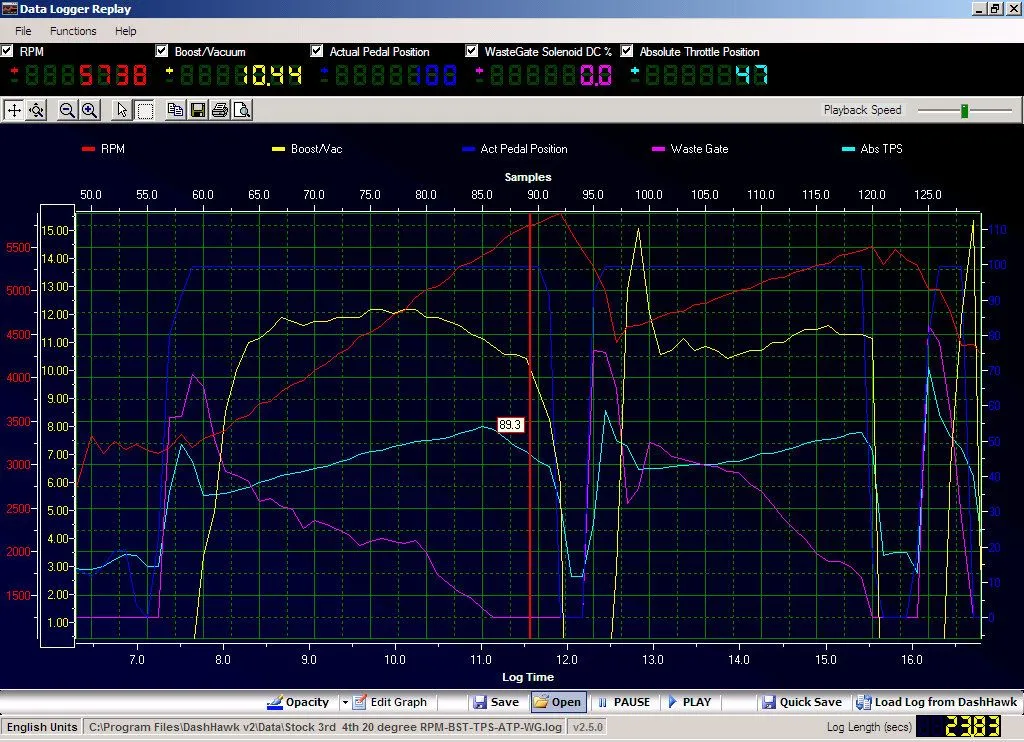Open the Help menu
Screen dimensions: 1024x742
125,31
